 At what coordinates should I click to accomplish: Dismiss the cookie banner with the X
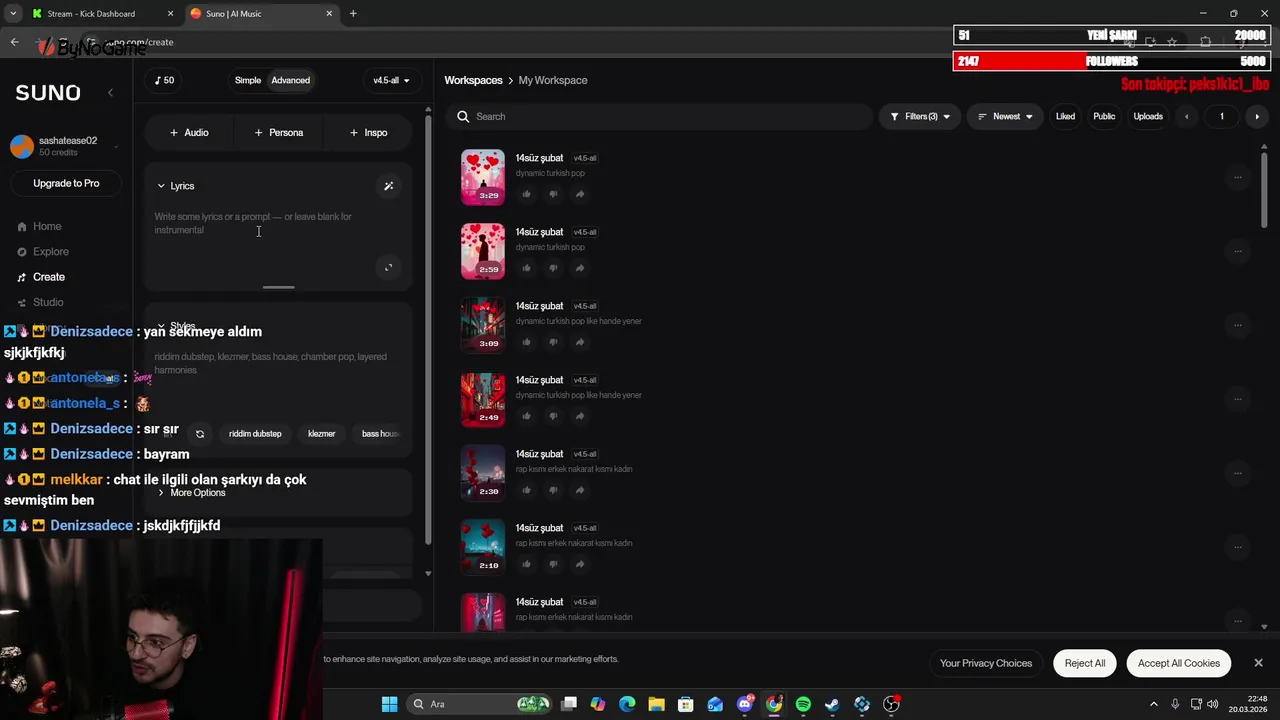click(x=1258, y=663)
